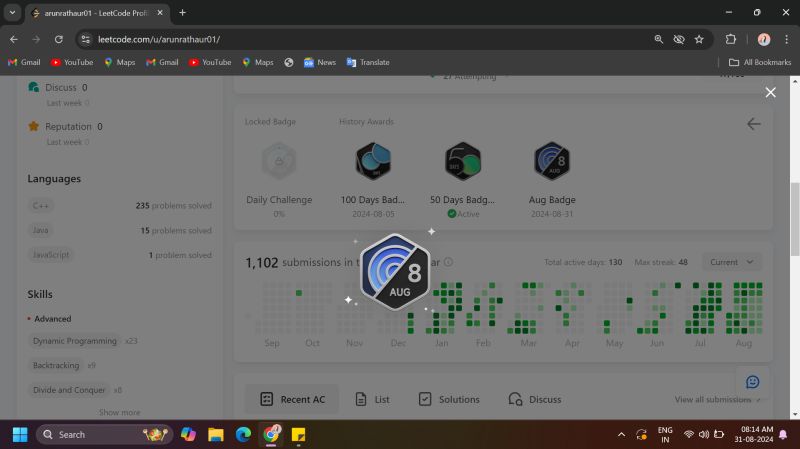Open Sticky Notes from taskbar
This screenshot has height=449, width=800.
click(x=298, y=435)
